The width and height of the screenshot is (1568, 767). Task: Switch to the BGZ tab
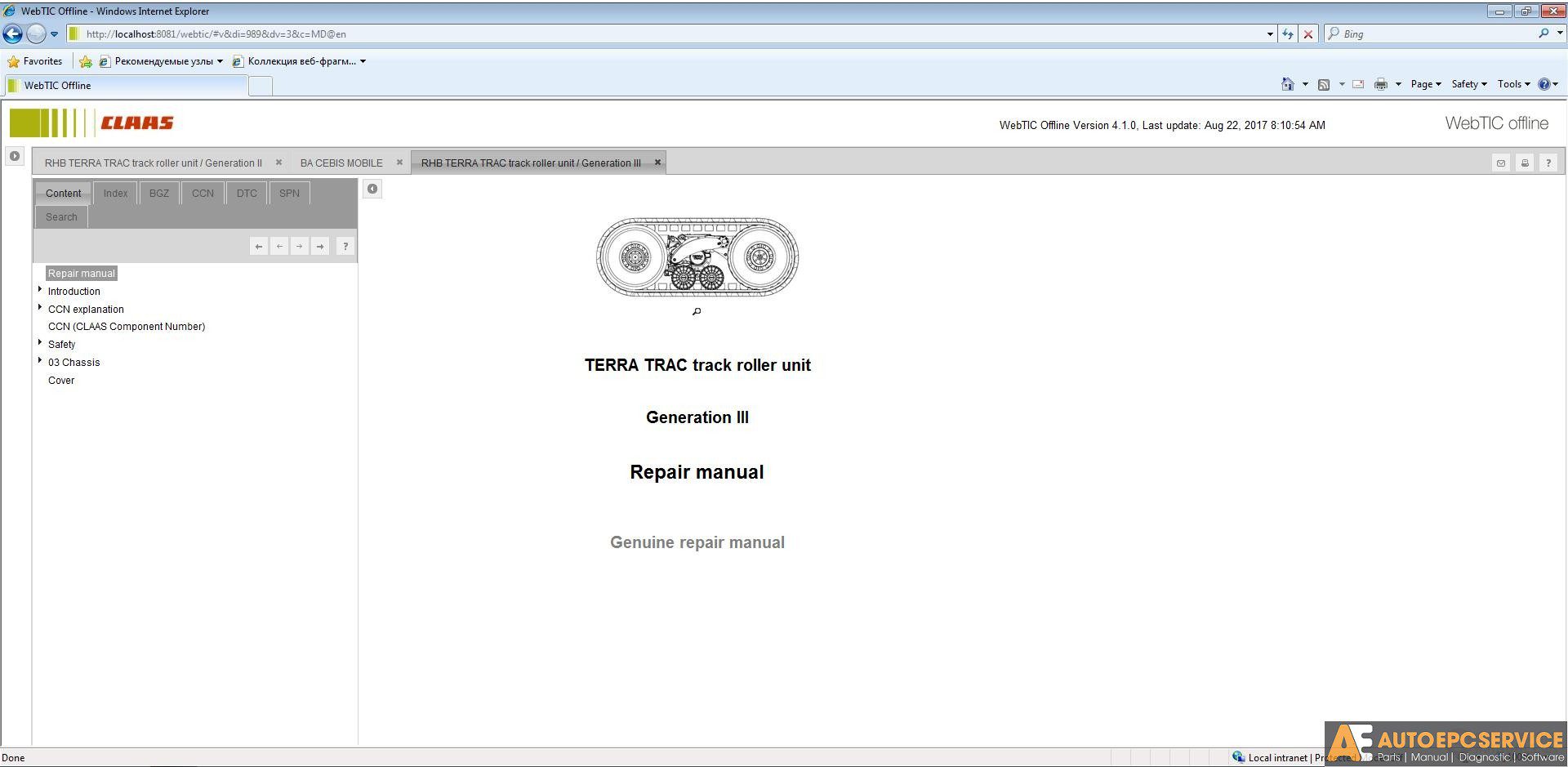tap(159, 194)
